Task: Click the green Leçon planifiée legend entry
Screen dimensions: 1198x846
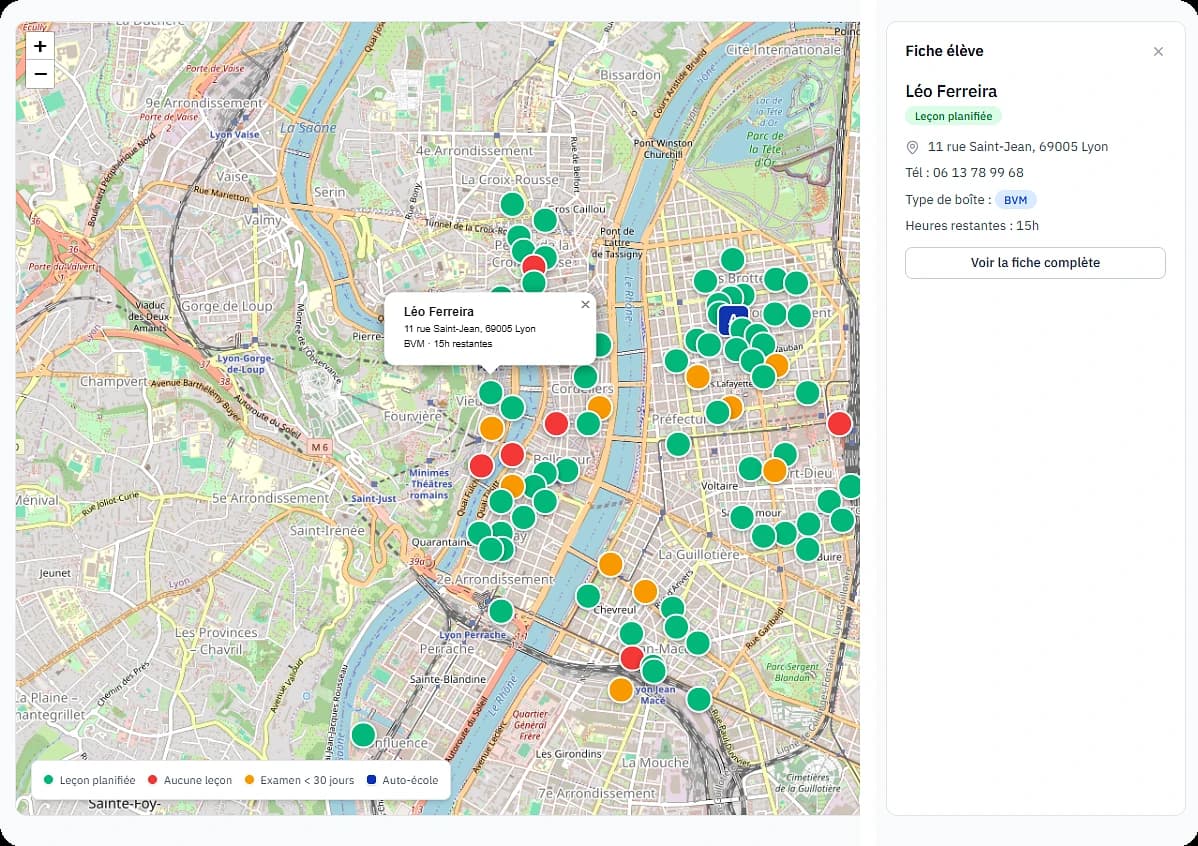Action: 89,780
